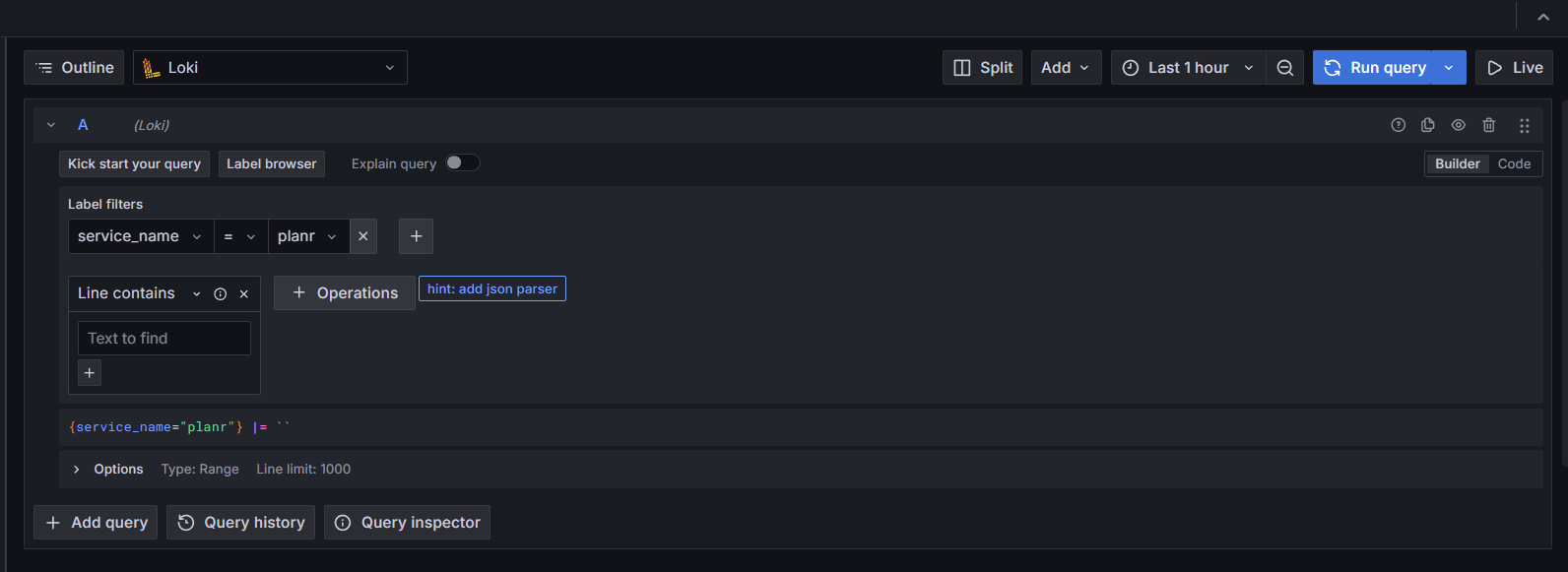
Task: Open query help question mark icon
Action: coord(1398,125)
